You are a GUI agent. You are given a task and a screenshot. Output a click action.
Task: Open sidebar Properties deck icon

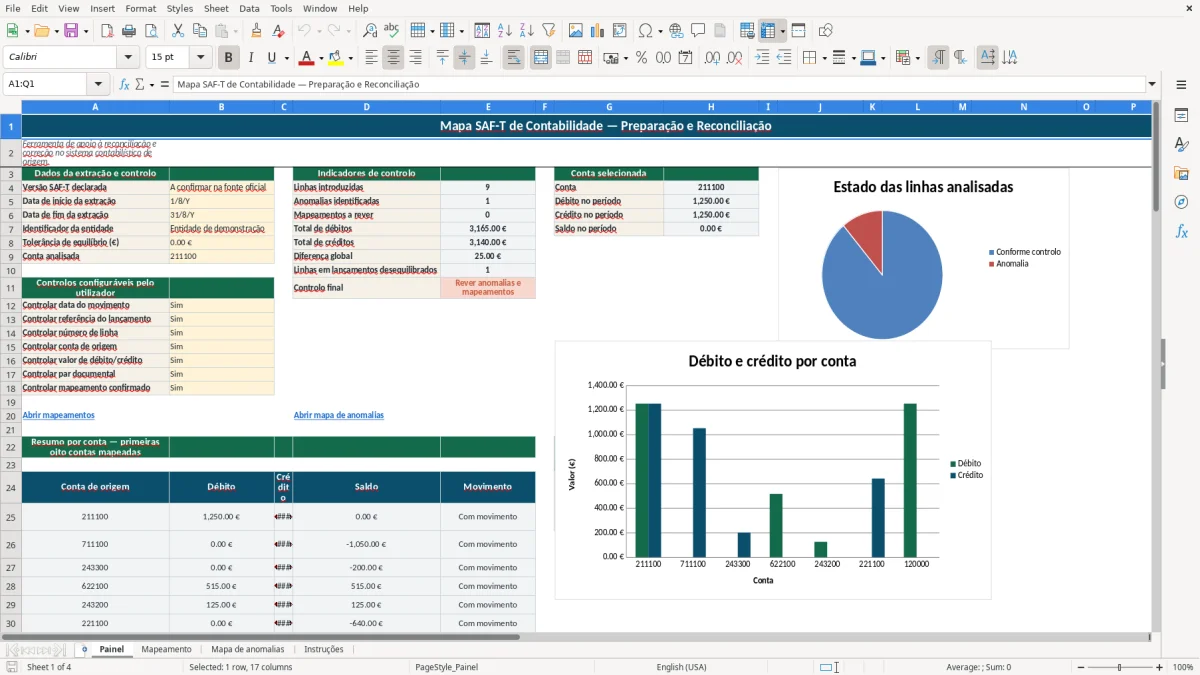pos(1181,116)
